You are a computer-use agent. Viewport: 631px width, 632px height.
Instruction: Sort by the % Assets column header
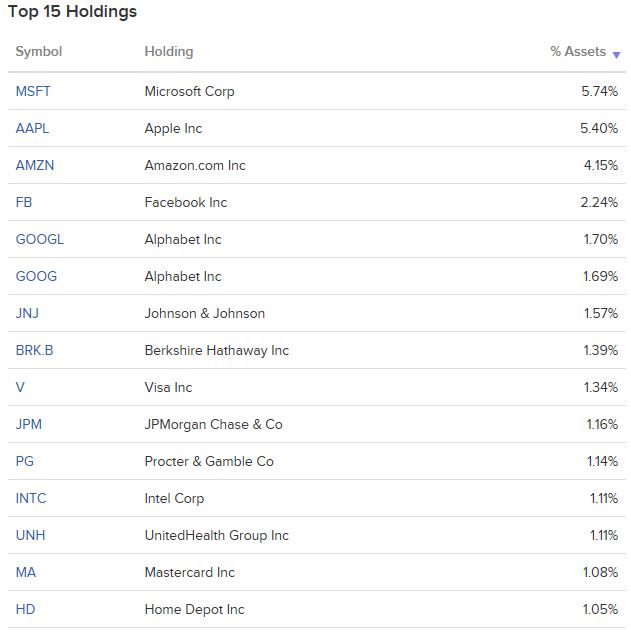578,52
